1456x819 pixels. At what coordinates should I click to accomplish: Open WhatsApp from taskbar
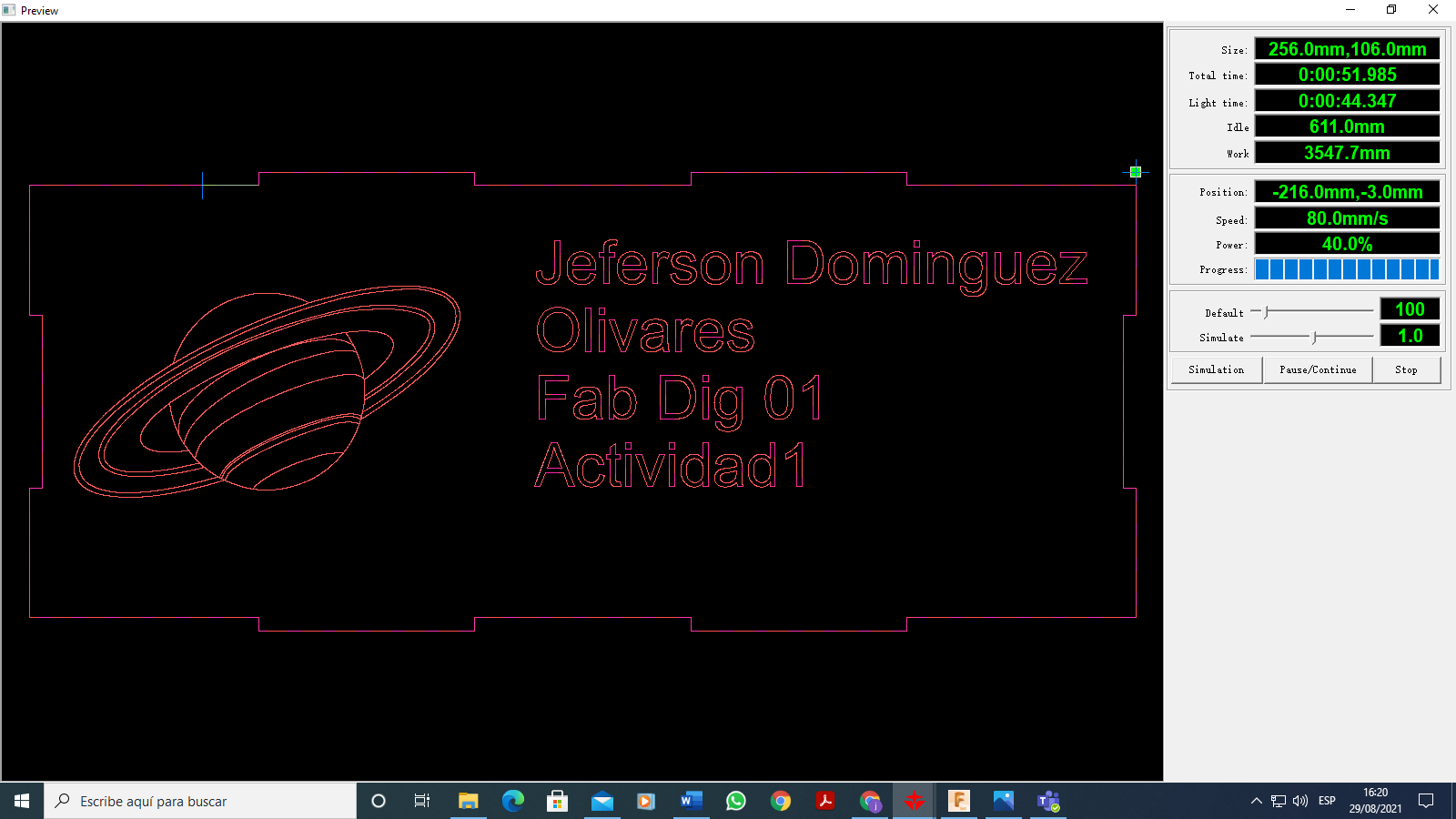(735, 801)
